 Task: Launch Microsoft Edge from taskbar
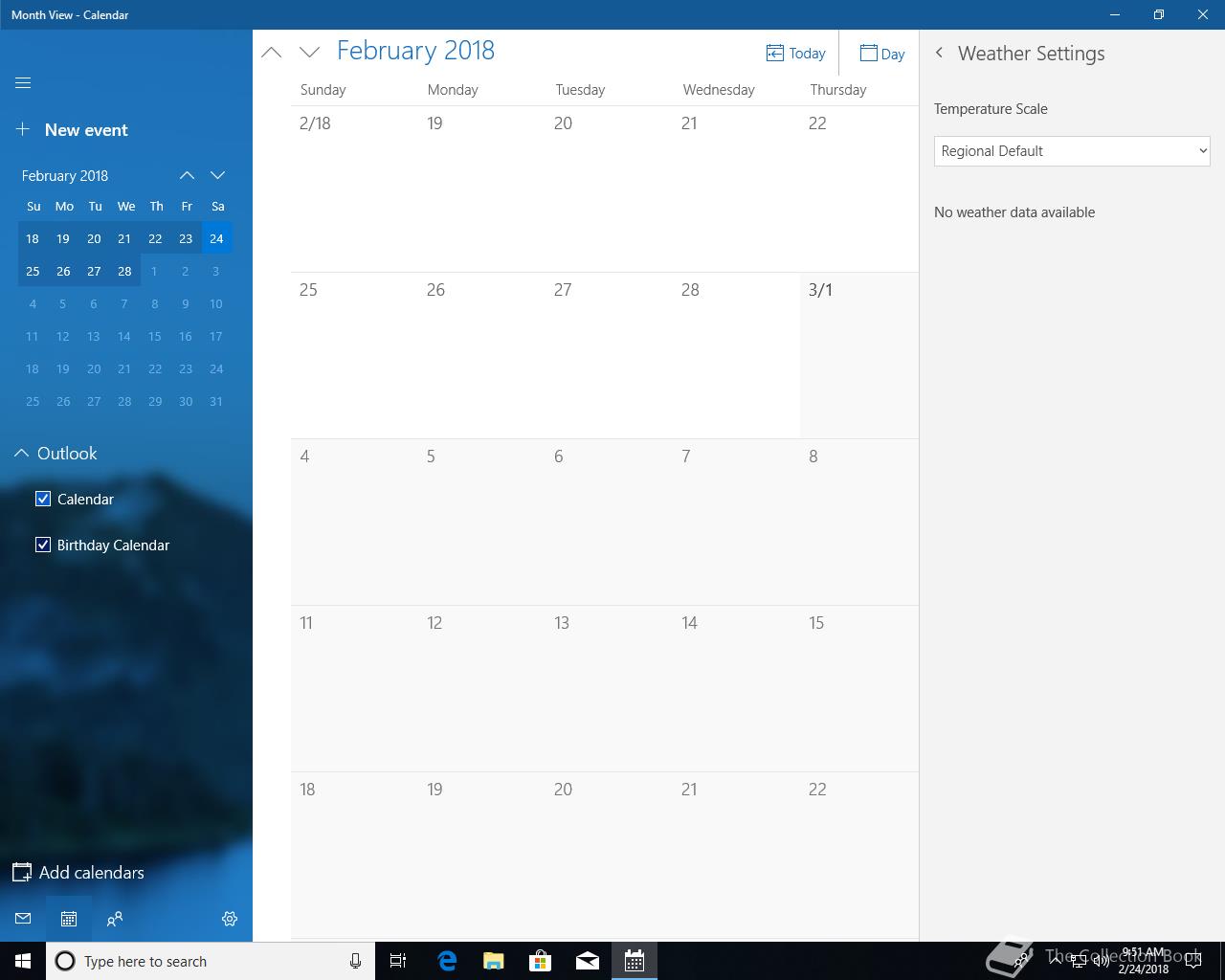tap(447, 961)
